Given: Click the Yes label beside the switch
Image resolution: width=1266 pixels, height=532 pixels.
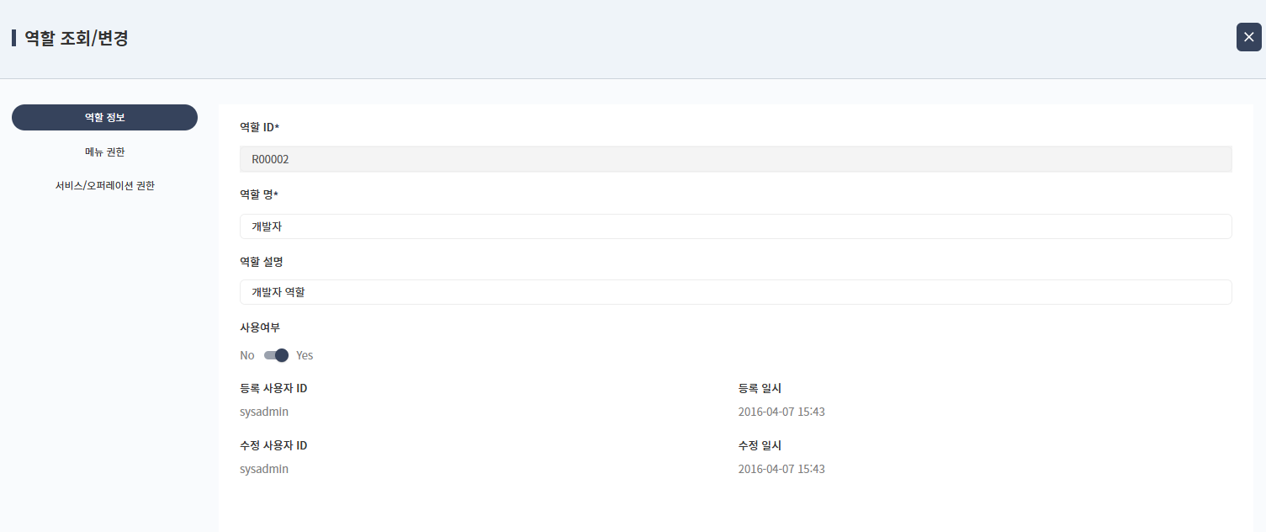Looking at the screenshot, I should pos(304,355).
